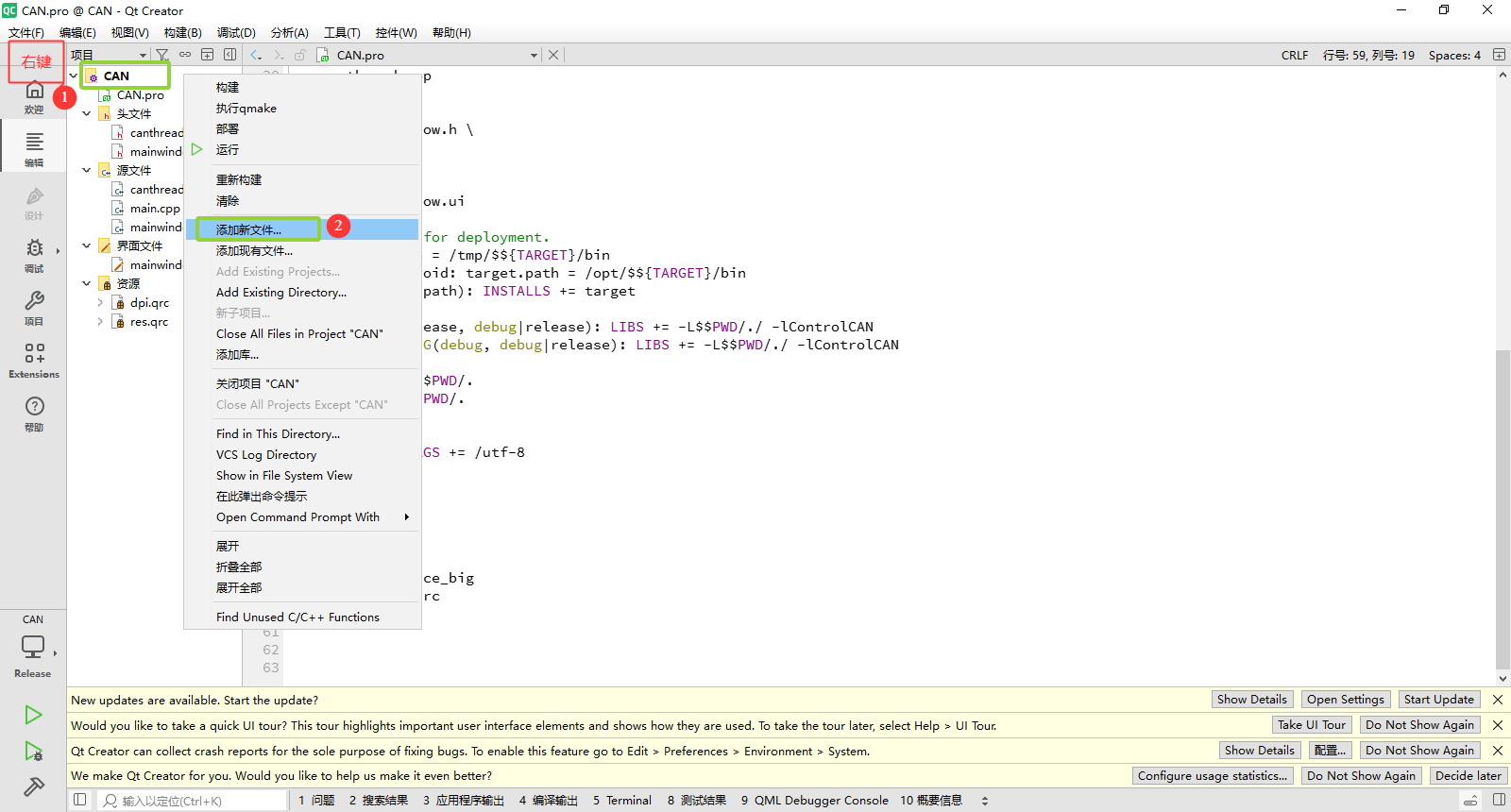1511x812 pixels.
Task: Select 重新构建 from the context menu
Action: pos(302,179)
